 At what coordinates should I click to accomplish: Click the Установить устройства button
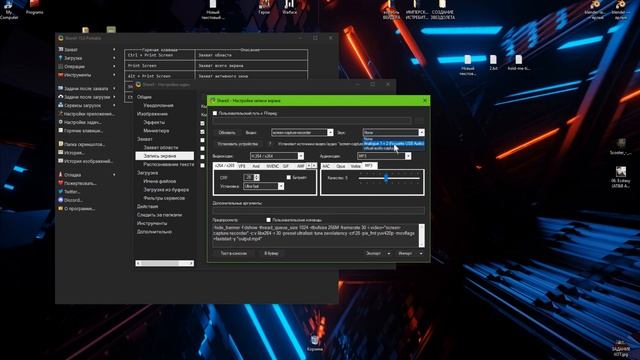click(x=238, y=144)
